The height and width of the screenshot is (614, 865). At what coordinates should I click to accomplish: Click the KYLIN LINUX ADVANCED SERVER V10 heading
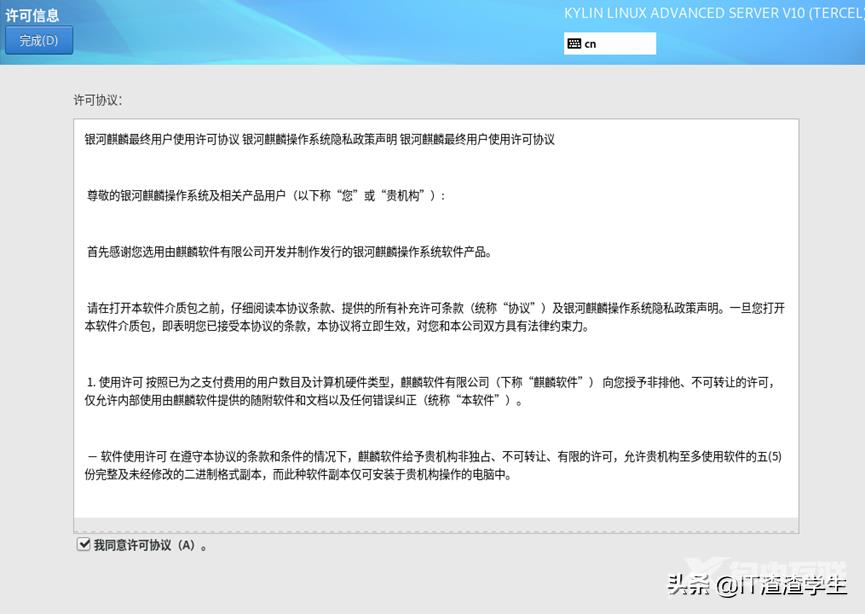click(713, 14)
